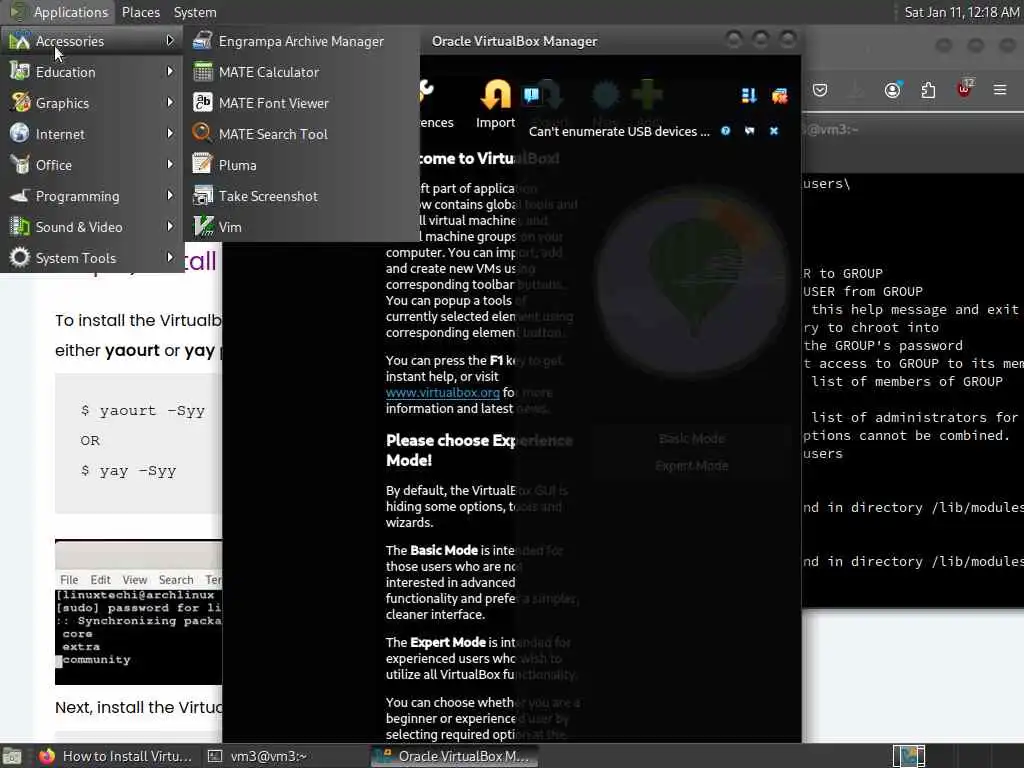This screenshot has height=768, width=1024.
Task: Click the yay -Syy command line
Action: pyautogui.click(x=128, y=471)
